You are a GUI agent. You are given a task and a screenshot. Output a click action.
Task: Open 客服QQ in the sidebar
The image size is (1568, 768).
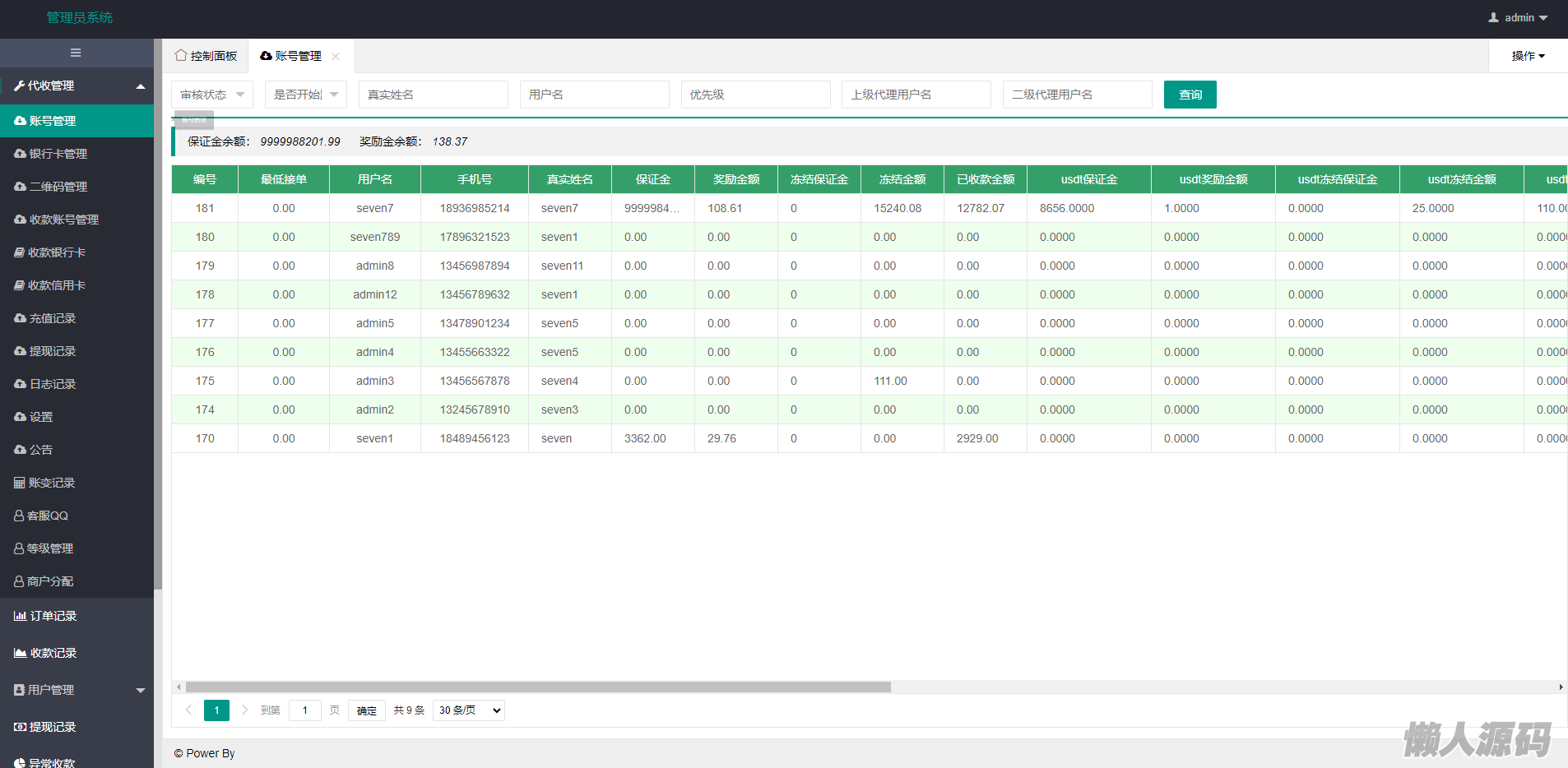coord(47,516)
